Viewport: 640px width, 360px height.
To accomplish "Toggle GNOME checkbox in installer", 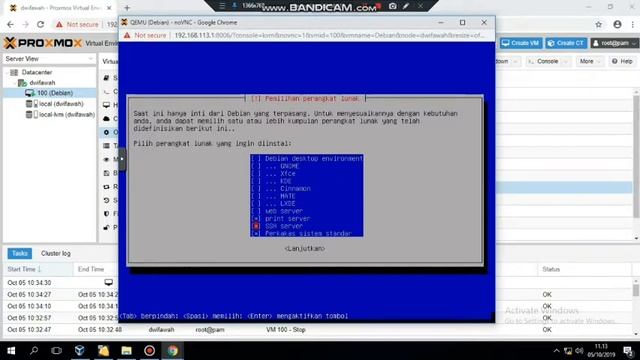I will pyautogui.click(x=256, y=166).
